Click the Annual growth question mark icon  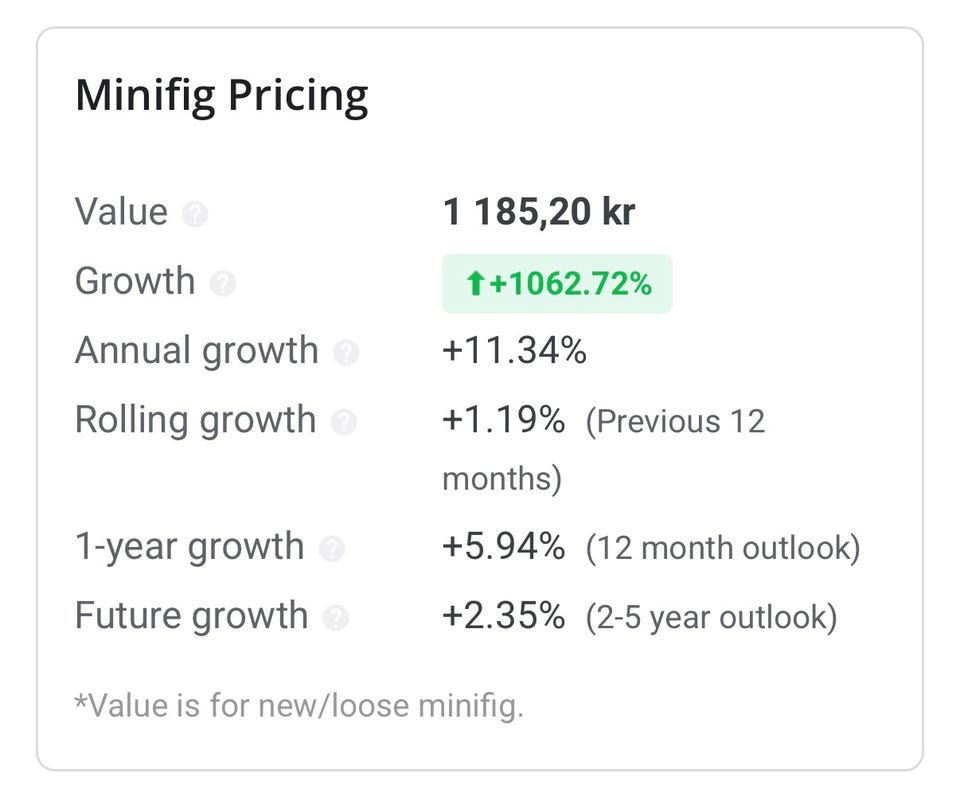pos(347,353)
